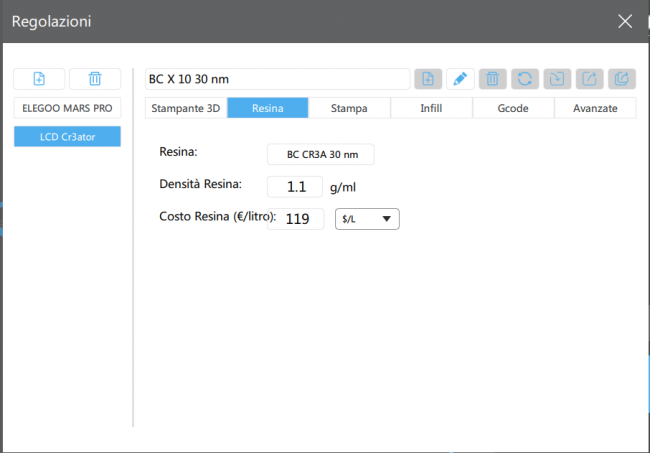Click the export all profiles icon

point(621,79)
